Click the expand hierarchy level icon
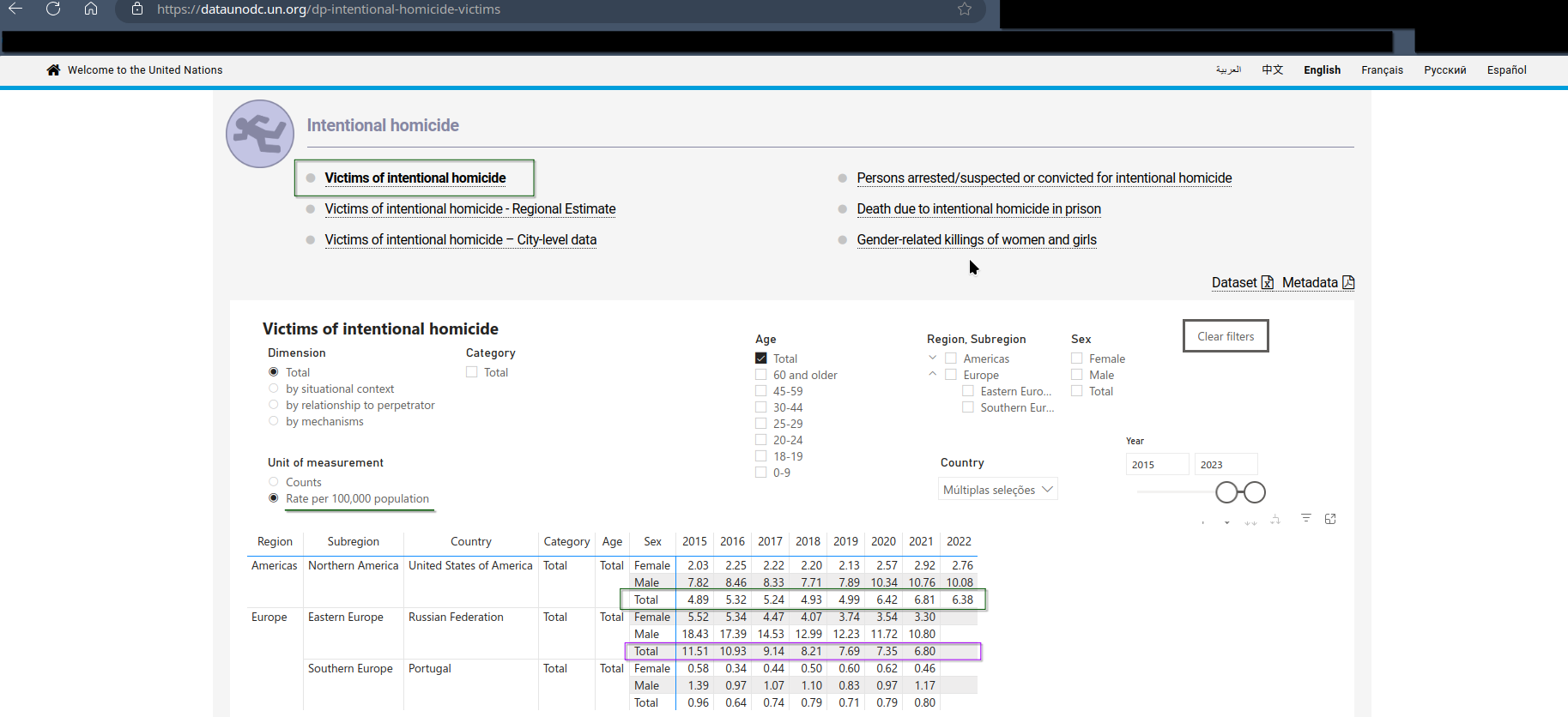This screenshot has width=1568, height=717. click(x=1275, y=520)
